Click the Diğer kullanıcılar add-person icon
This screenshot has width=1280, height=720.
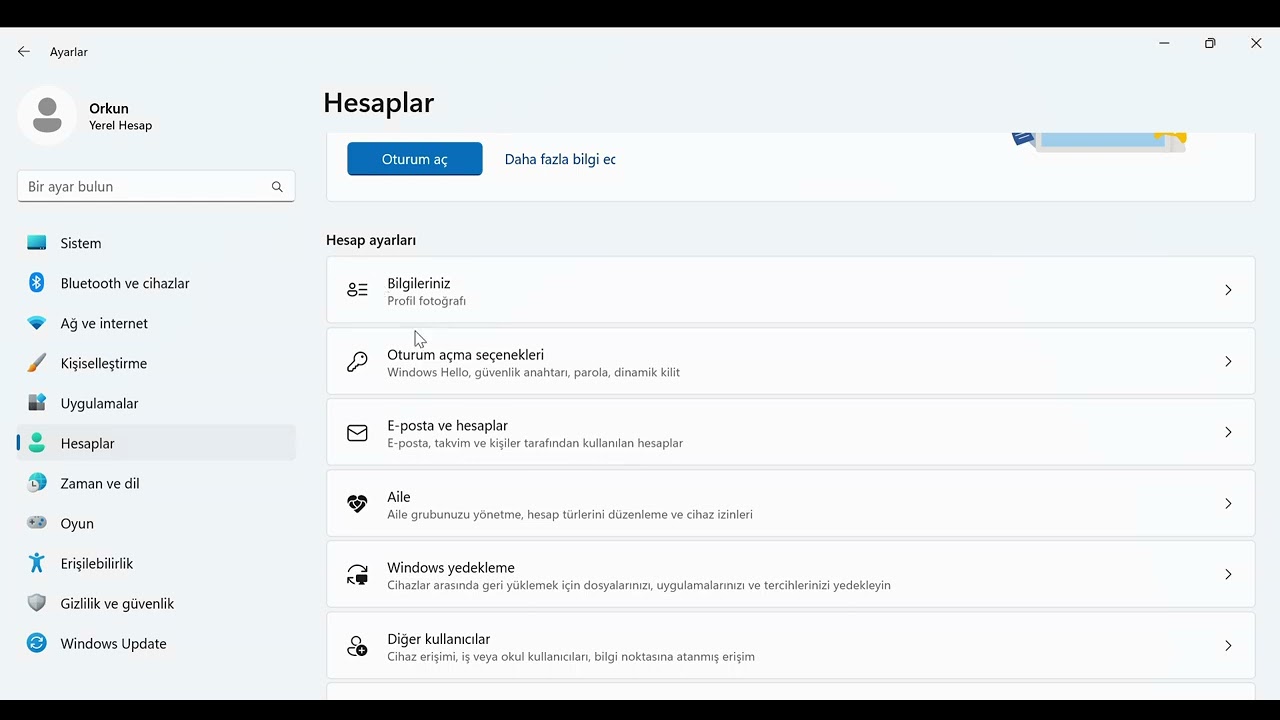357,647
